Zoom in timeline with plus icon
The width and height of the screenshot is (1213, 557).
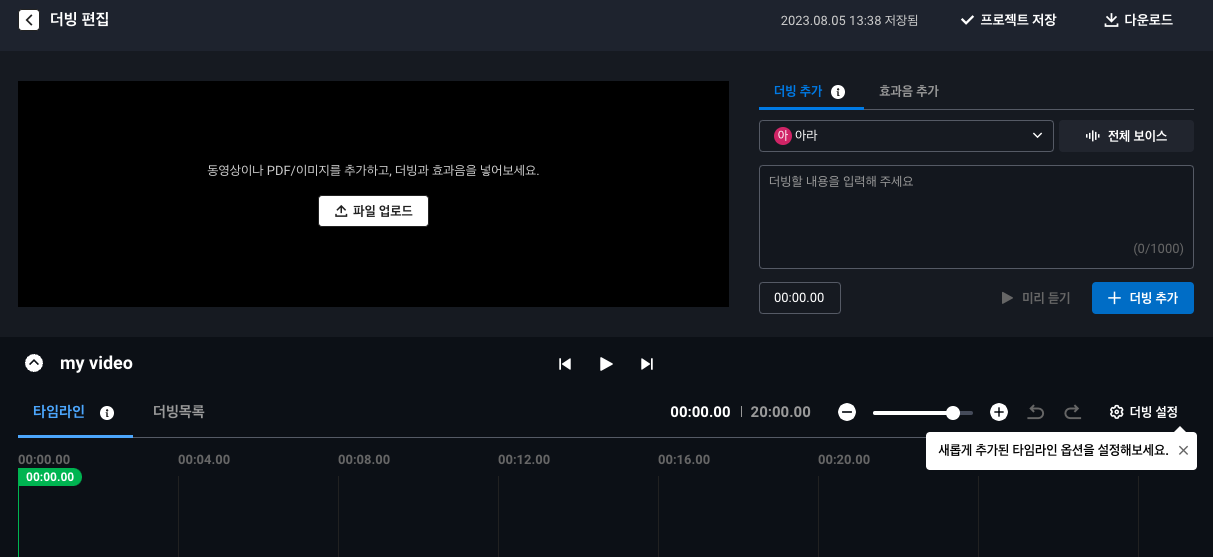(x=999, y=412)
